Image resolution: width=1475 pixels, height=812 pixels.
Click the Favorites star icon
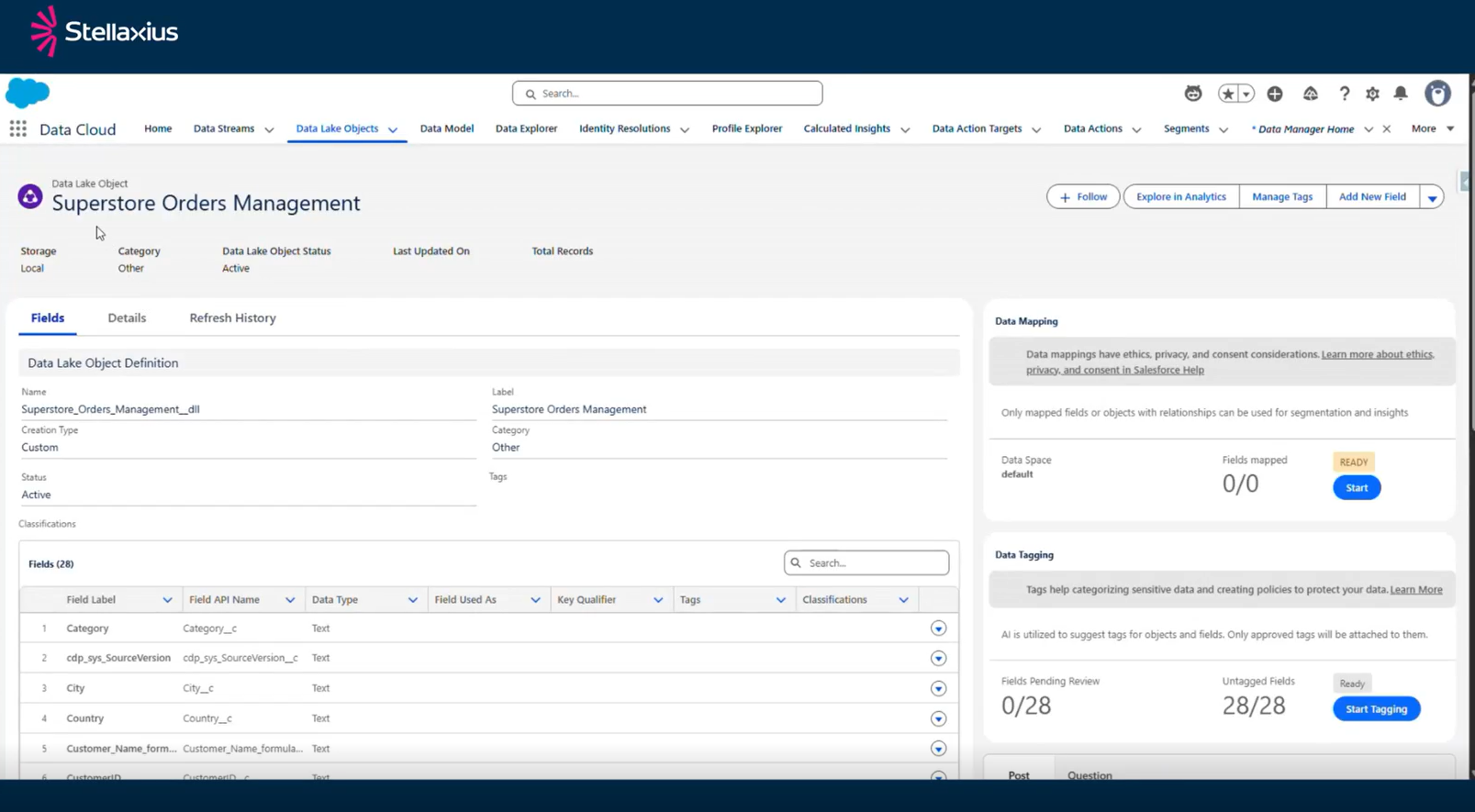pos(1228,94)
